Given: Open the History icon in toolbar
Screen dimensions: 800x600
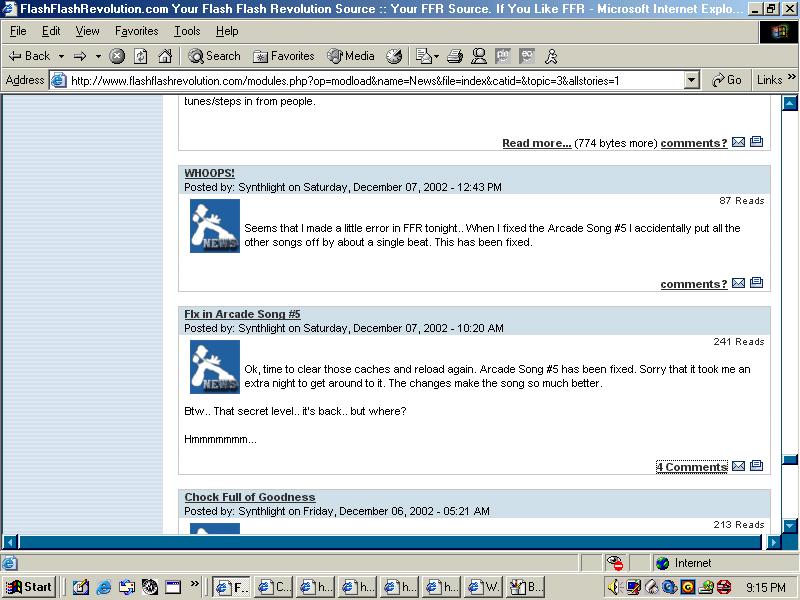Looking at the screenshot, I should [x=393, y=56].
